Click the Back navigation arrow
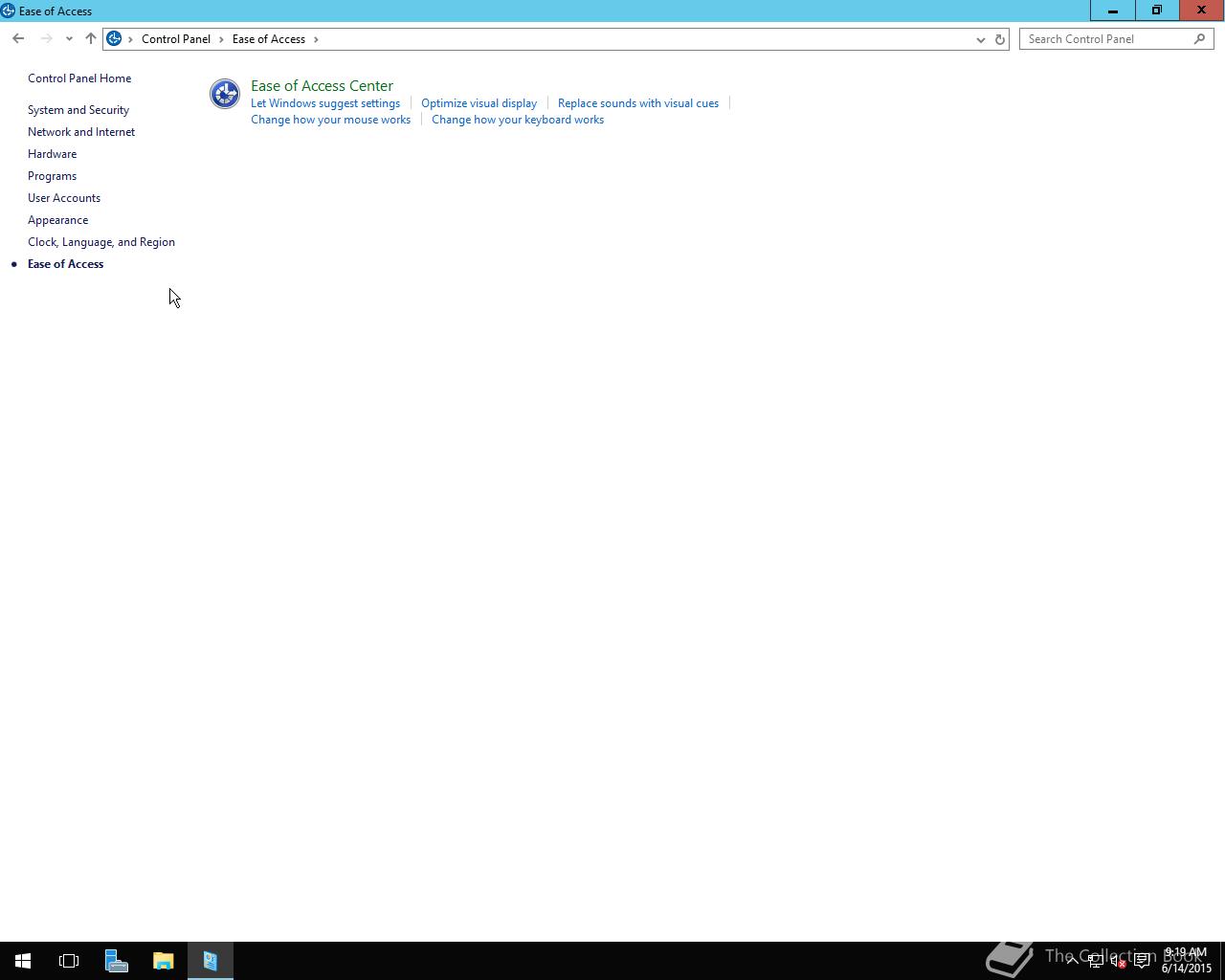The image size is (1225, 980). (18, 39)
